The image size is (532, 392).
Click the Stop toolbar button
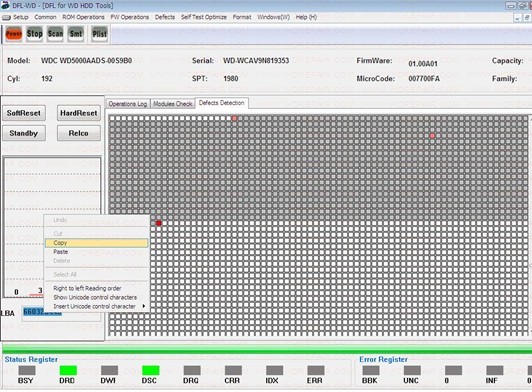pyautogui.click(x=35, y=34)
